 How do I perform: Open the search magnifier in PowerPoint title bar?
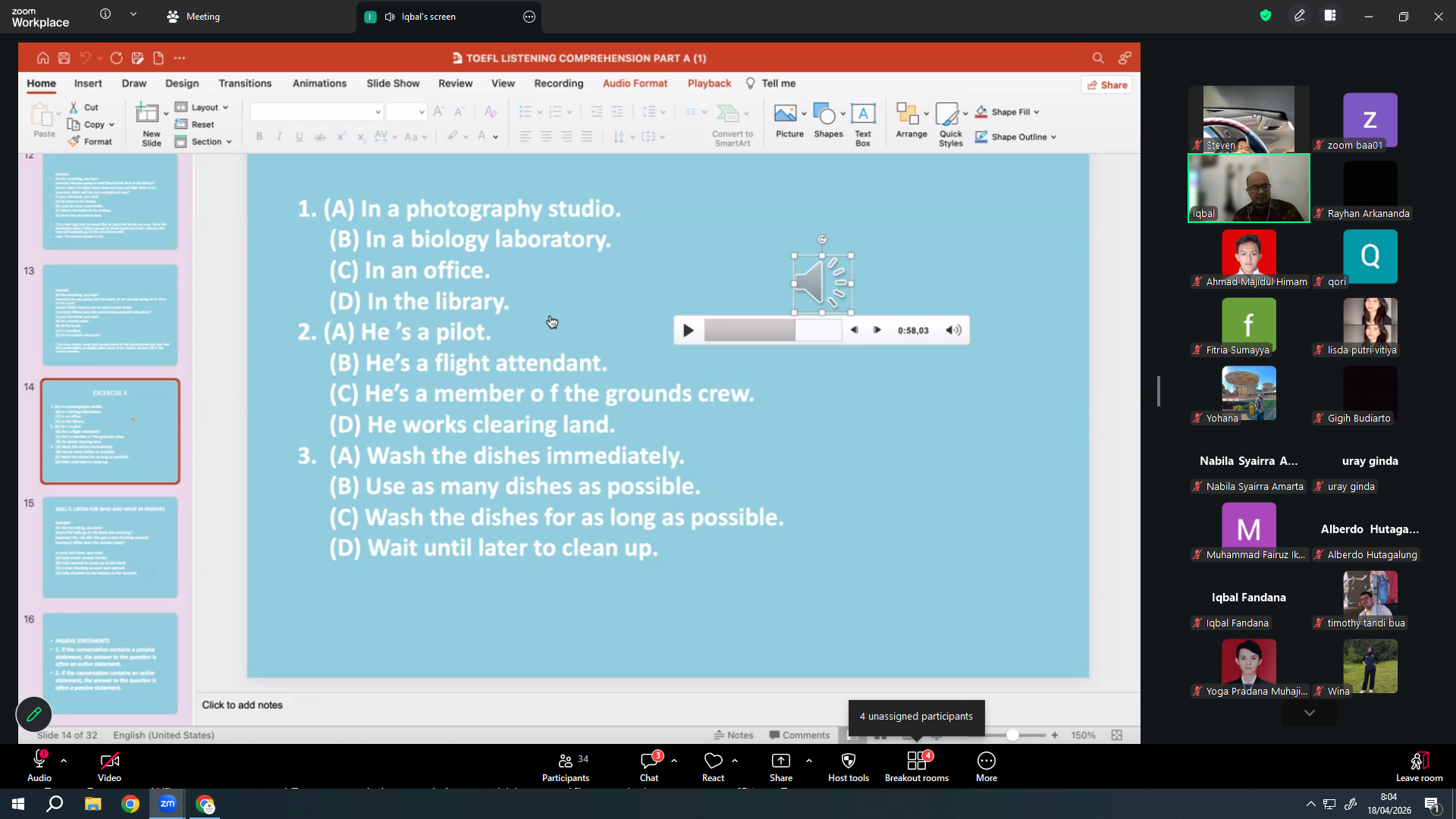[1097, 58]
